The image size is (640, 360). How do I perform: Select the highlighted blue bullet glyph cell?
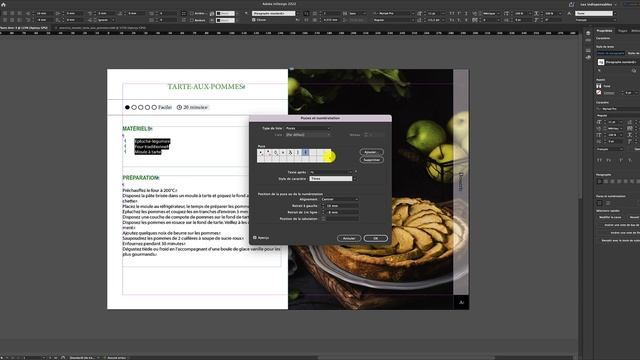coord(305,152)
